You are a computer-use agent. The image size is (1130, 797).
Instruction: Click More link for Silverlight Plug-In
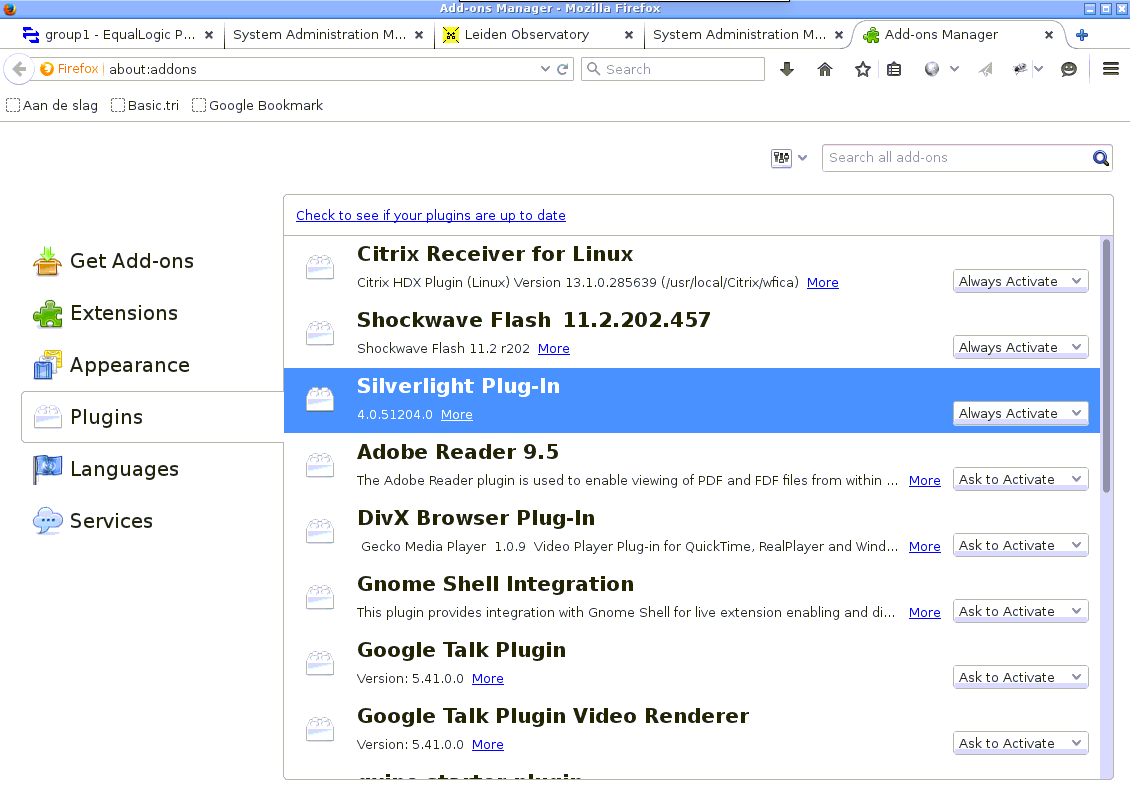pos(457,415)
